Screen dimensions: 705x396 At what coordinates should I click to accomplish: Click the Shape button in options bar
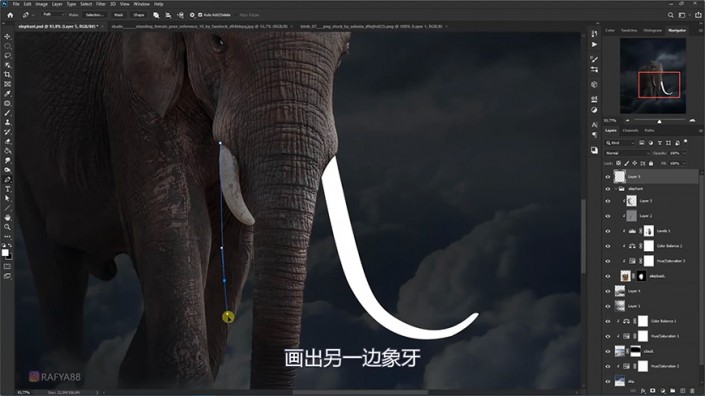pyautogui.click(x=138, y=15)
